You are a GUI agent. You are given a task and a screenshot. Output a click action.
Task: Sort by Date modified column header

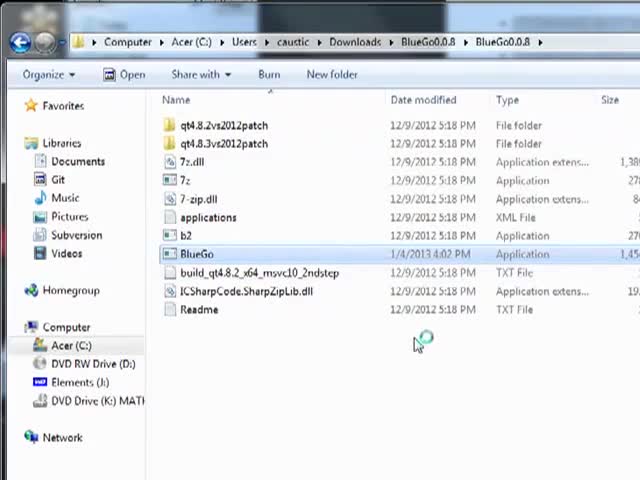click(423, 100)
